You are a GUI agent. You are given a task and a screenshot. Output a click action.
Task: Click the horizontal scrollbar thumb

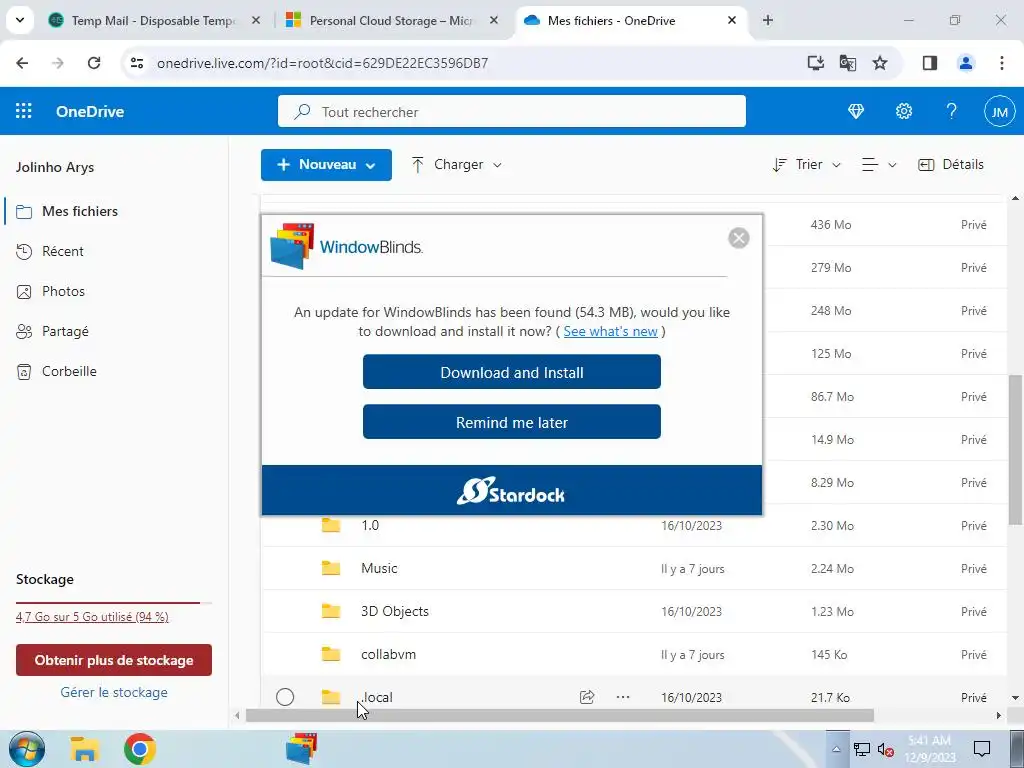click(x=560, y=716)
